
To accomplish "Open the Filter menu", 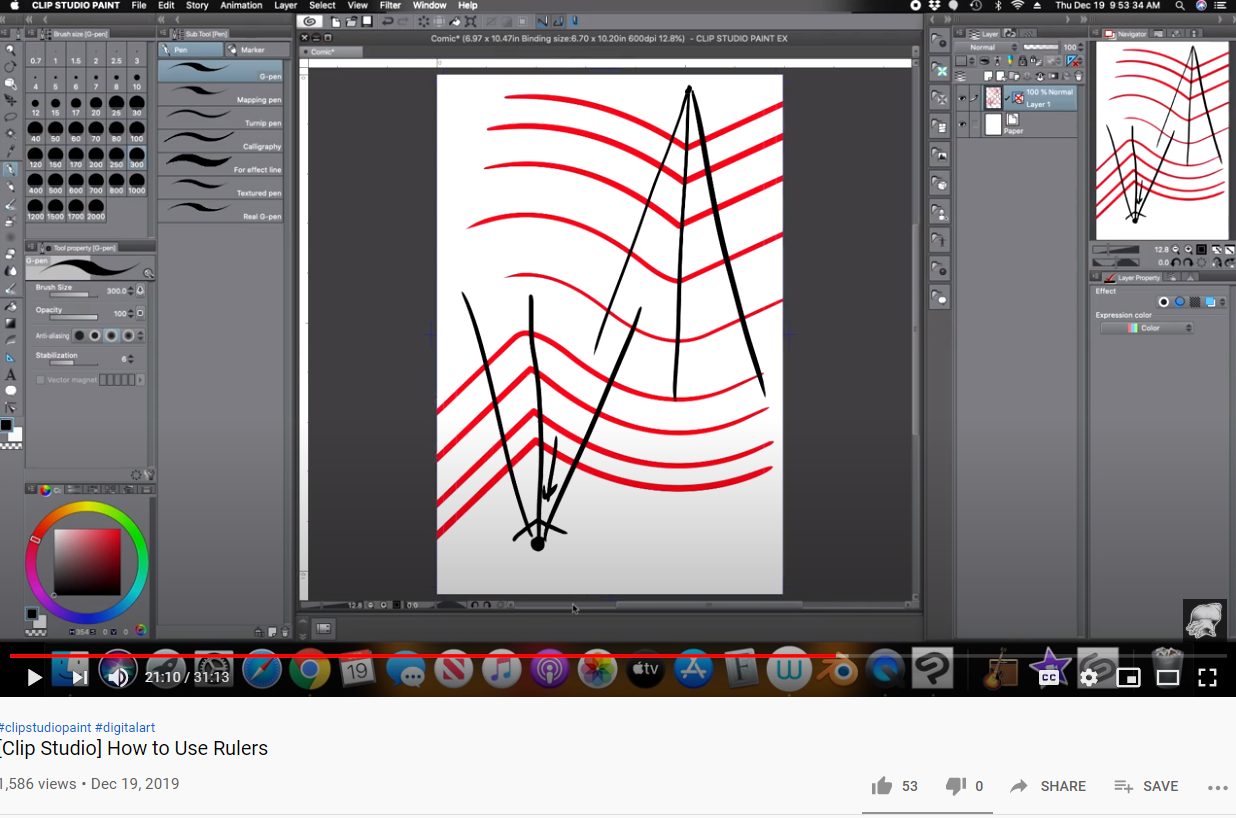I will click(390, 6).
